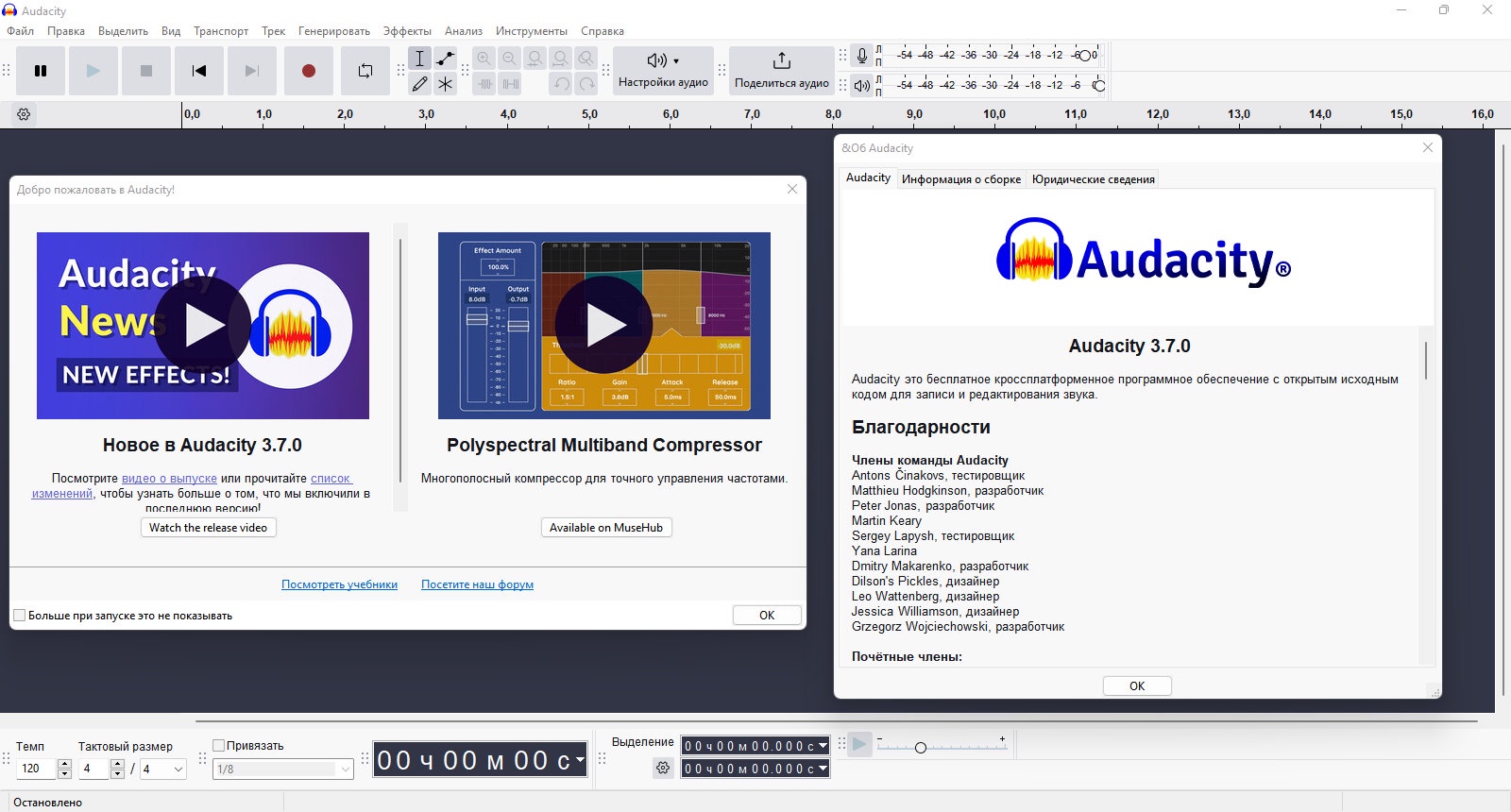This screenshot has height=812, width=1511.
Task: Skip to the end of the project
Action: coord(252,71)
